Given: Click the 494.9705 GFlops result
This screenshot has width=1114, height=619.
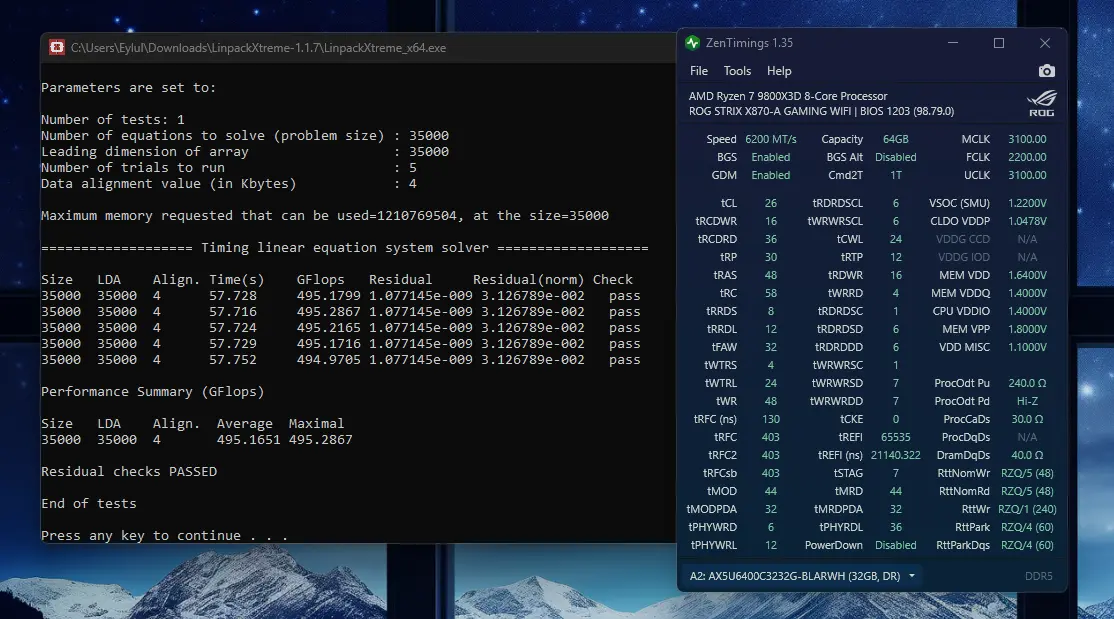Looking at the screenshot, I should click(x=328, y=360).
